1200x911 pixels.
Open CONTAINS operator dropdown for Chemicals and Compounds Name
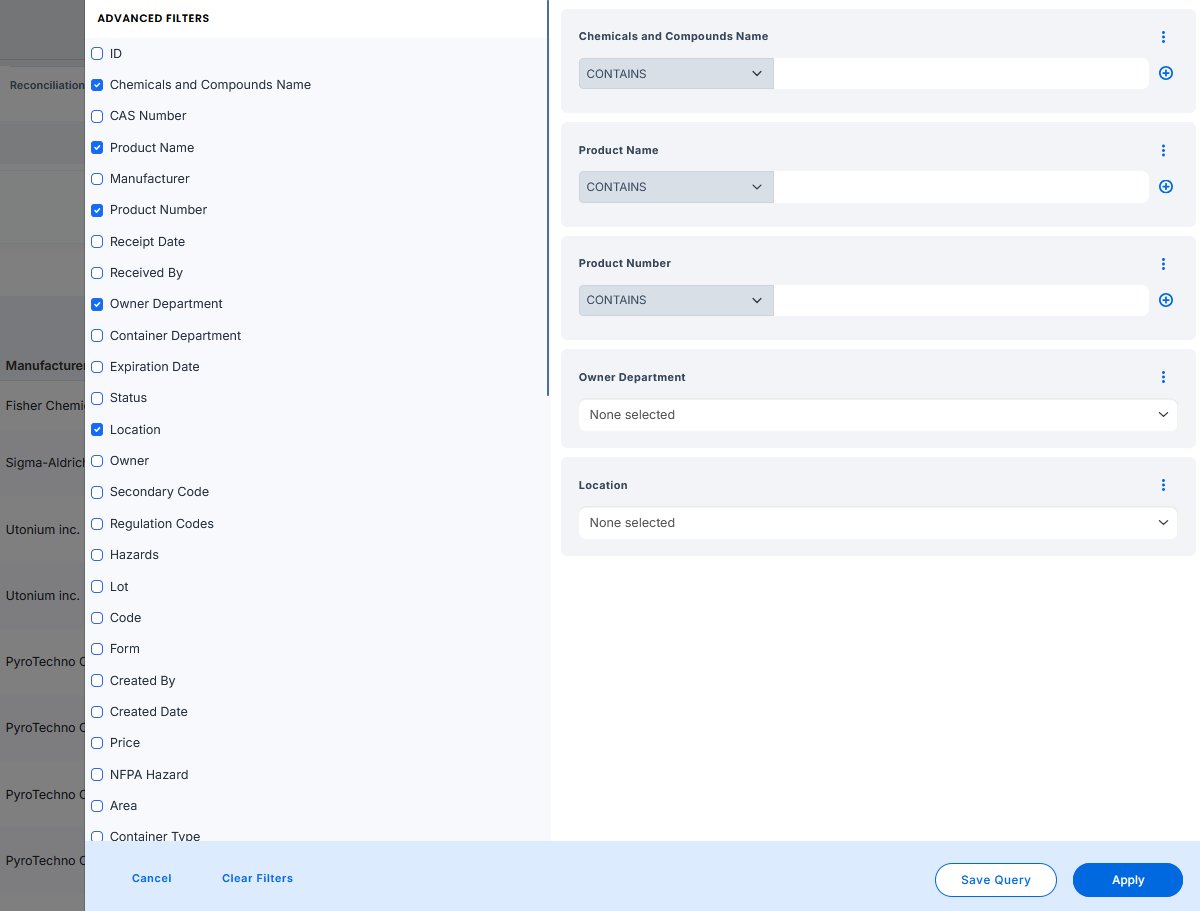point(676,73)
